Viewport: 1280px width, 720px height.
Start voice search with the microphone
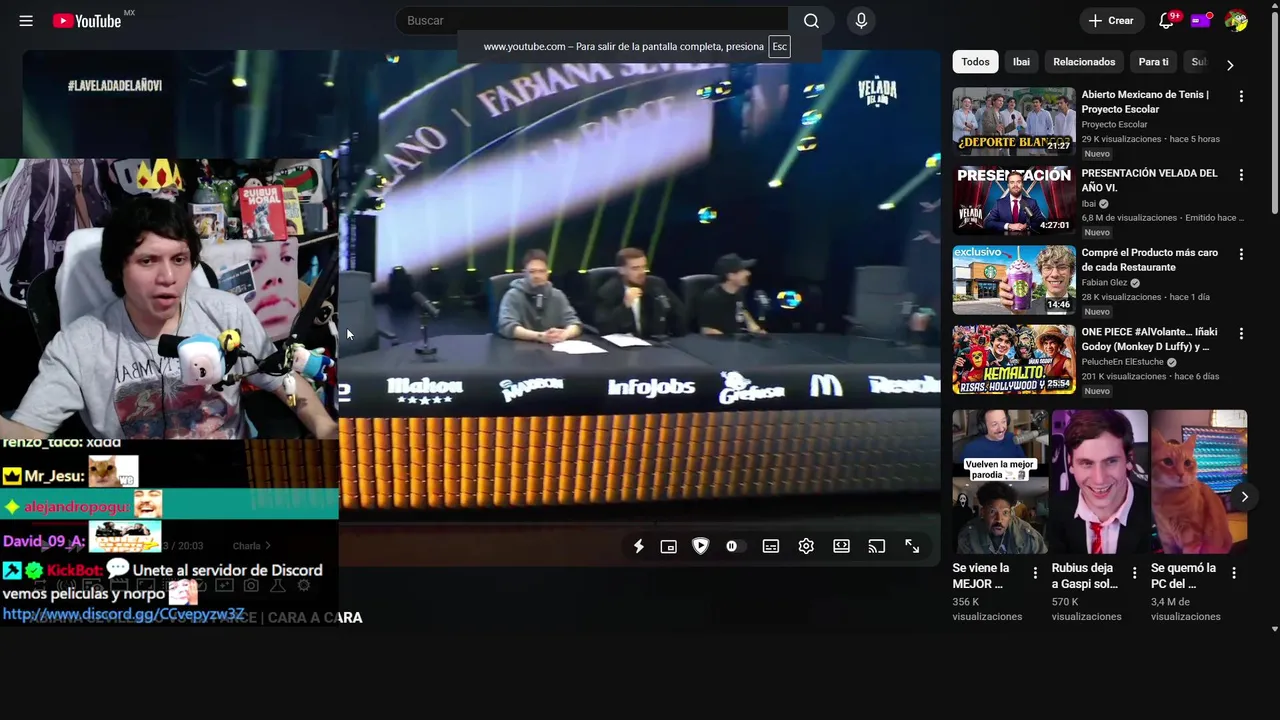861,21
